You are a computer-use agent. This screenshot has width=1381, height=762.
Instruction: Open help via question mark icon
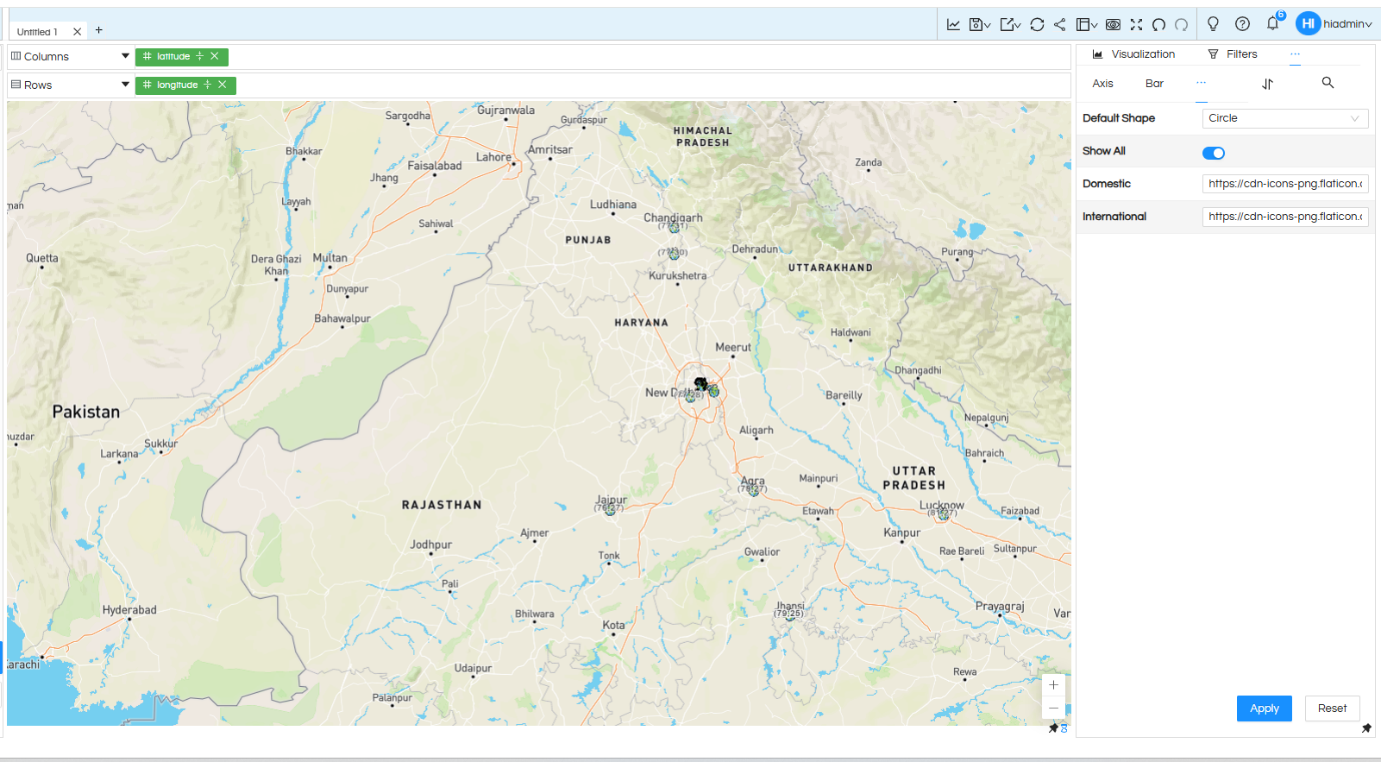(1242, 24)
